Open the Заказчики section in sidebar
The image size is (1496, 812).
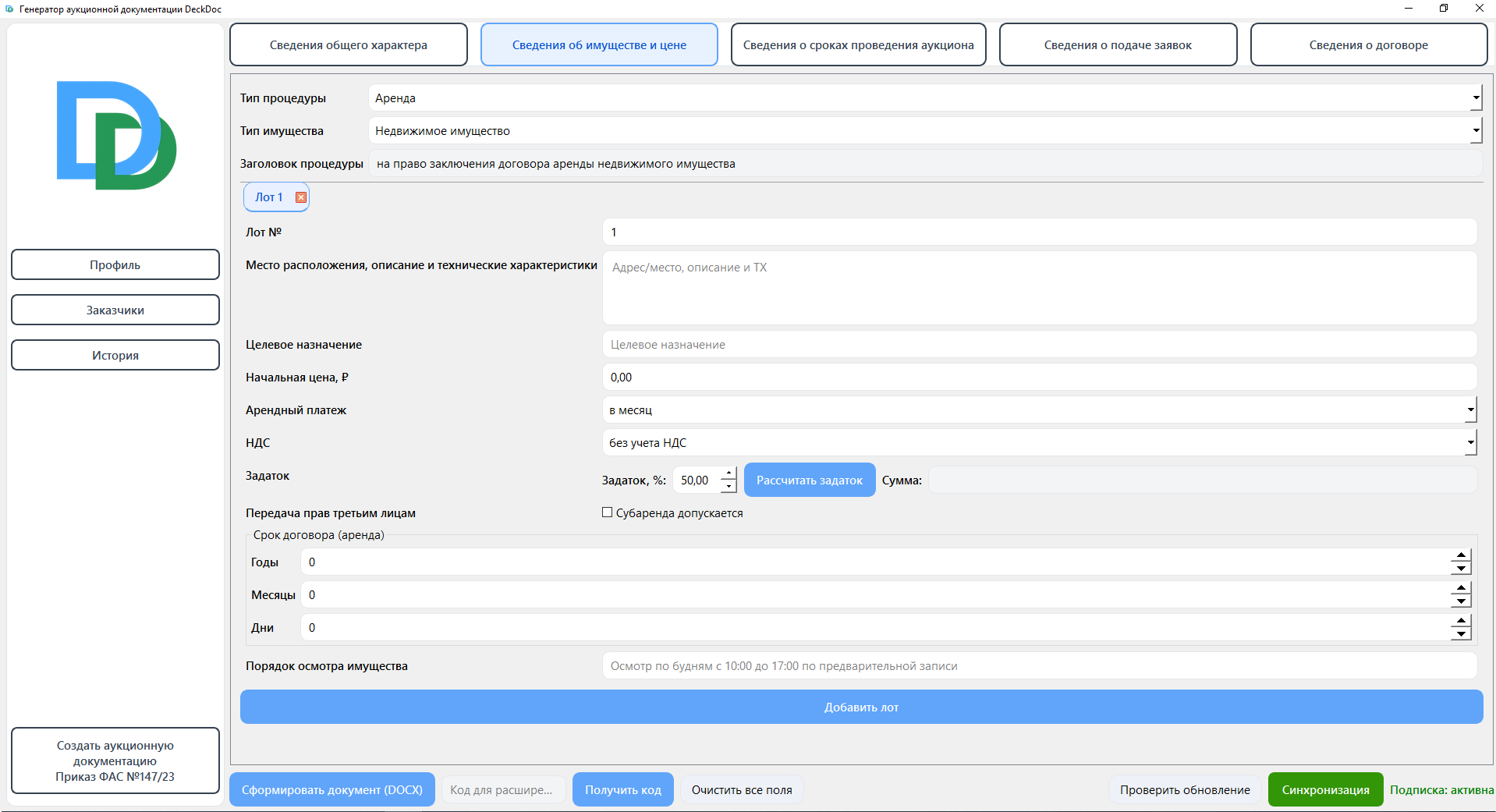115,310
